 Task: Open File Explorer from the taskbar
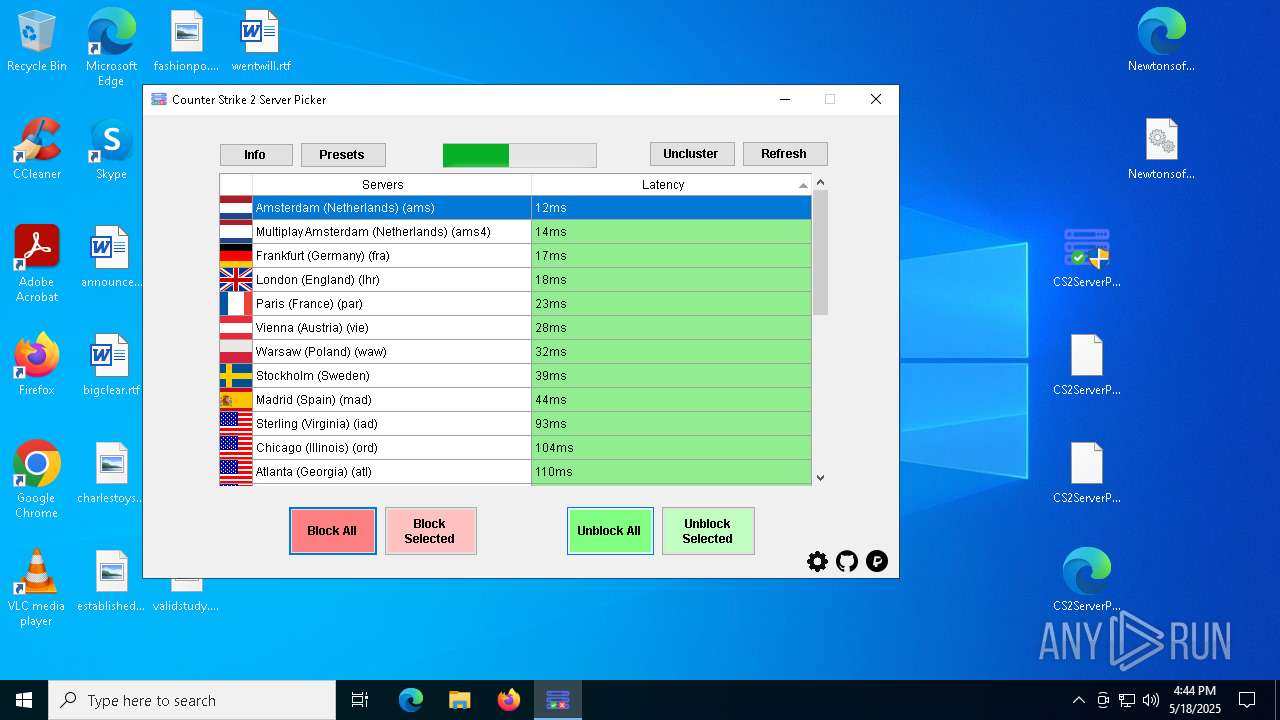459,700
